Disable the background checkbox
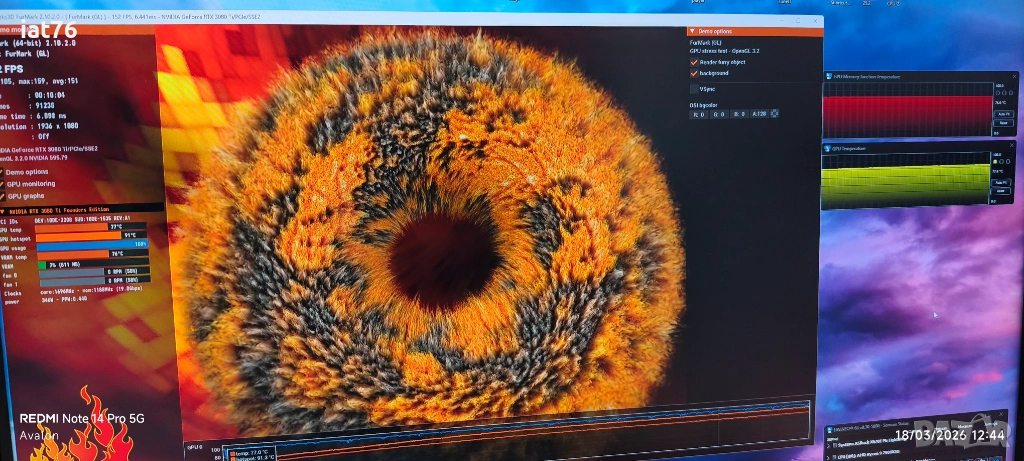The height and width of the screenshot is (461, 1024). pos(694,73)
